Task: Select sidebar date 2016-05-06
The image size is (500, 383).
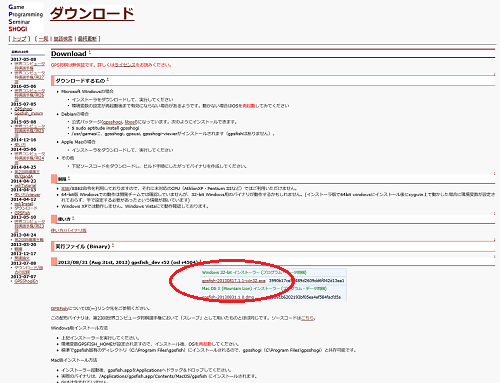Action: tap(23, 86)
